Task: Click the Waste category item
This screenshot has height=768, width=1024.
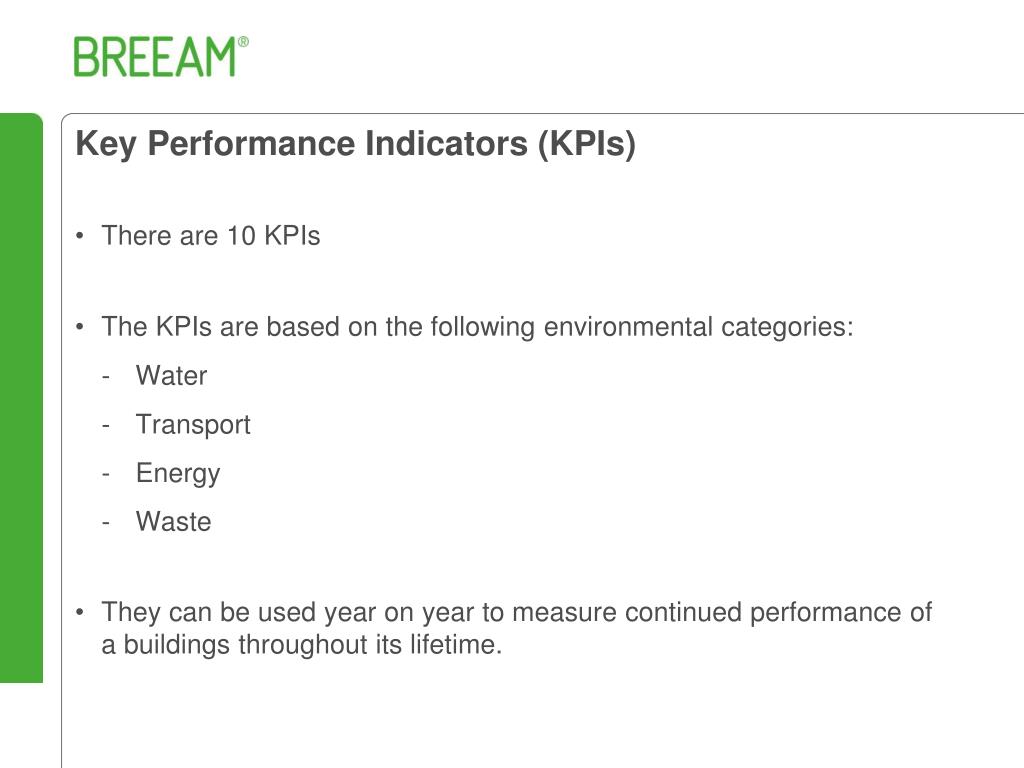Action: click(x=173, y=522)
